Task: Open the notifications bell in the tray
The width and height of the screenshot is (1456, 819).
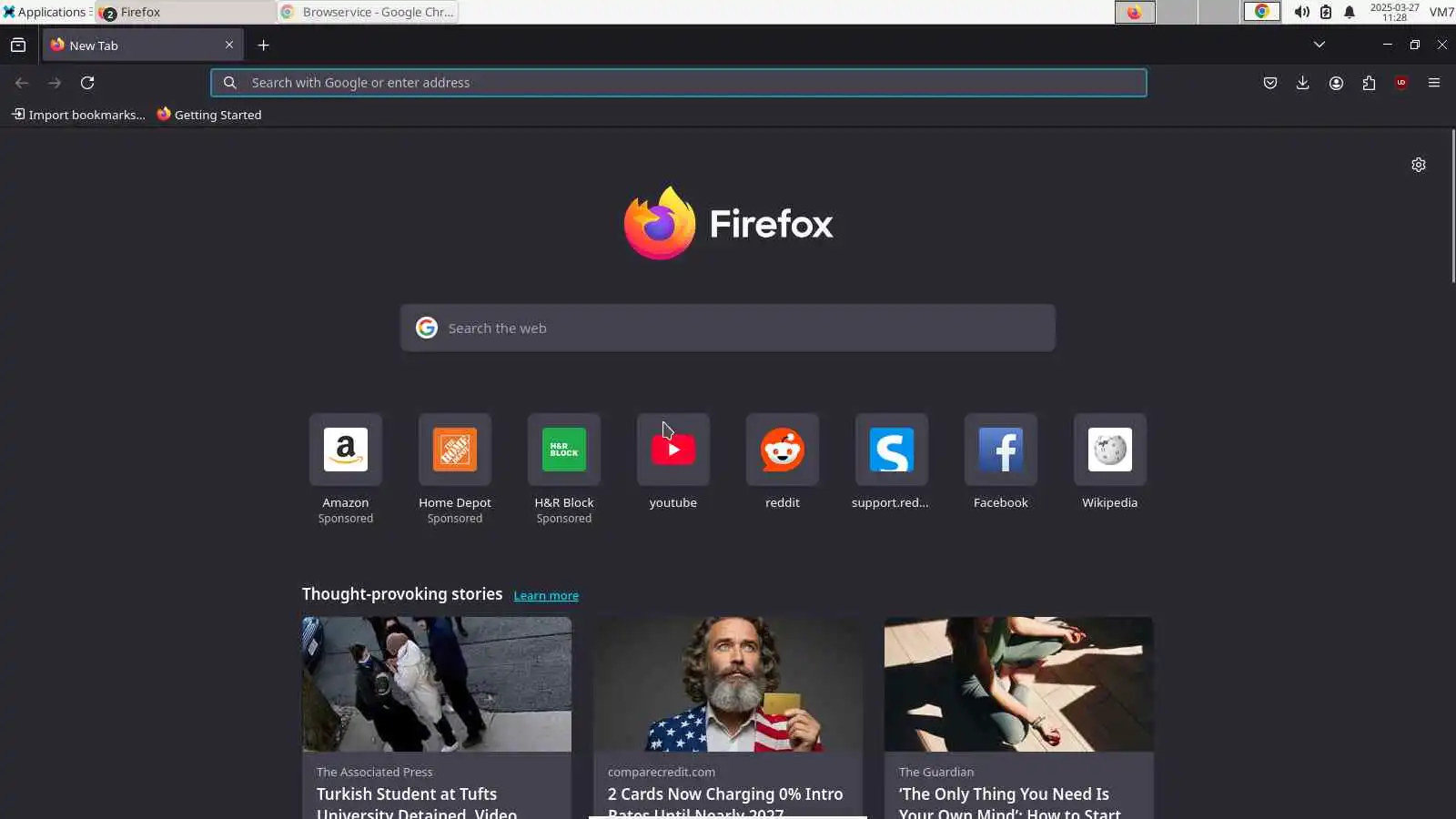Action: pos(1350,12)
